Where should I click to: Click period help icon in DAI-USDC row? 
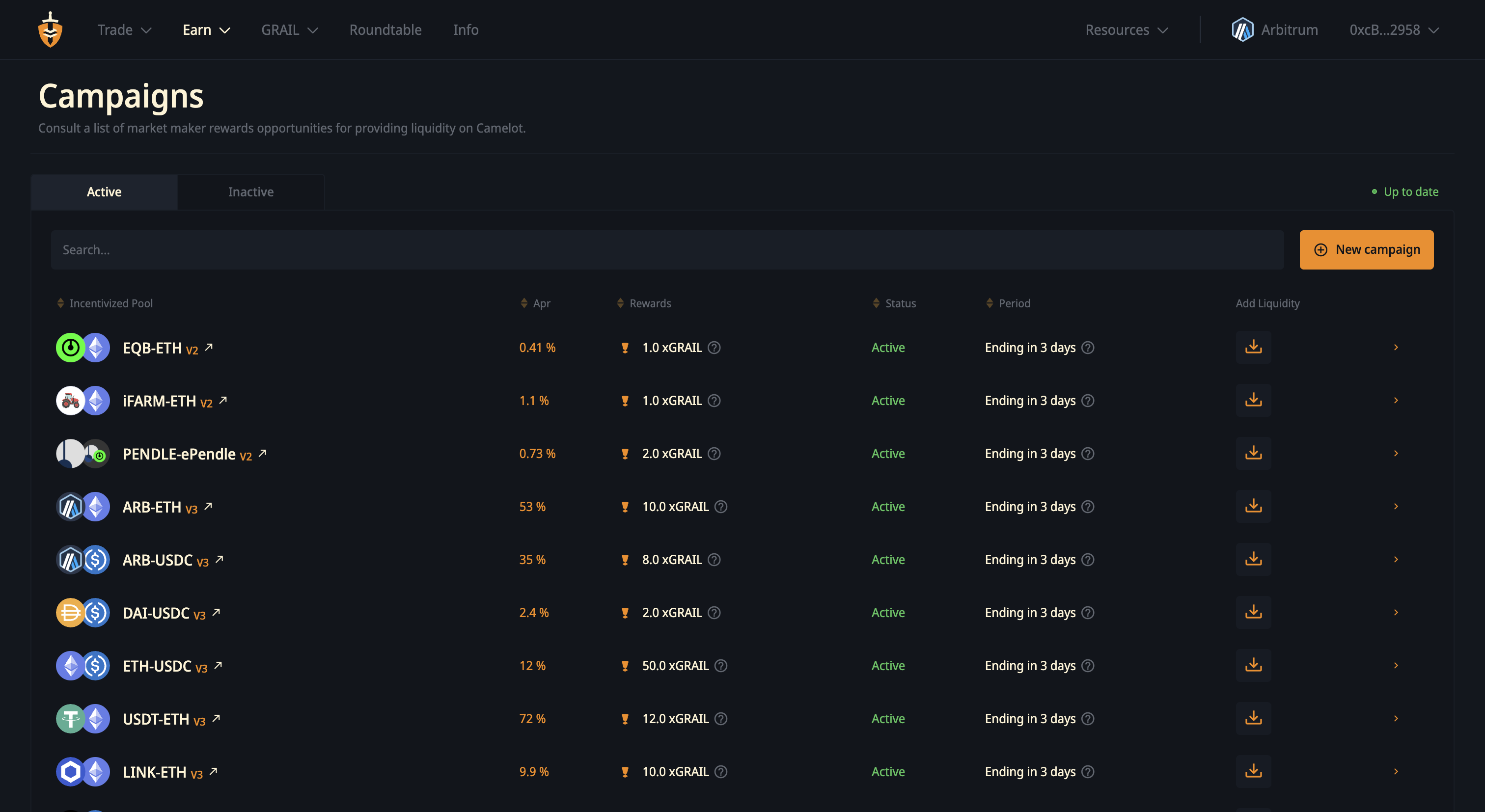(x=1087, y=613)
